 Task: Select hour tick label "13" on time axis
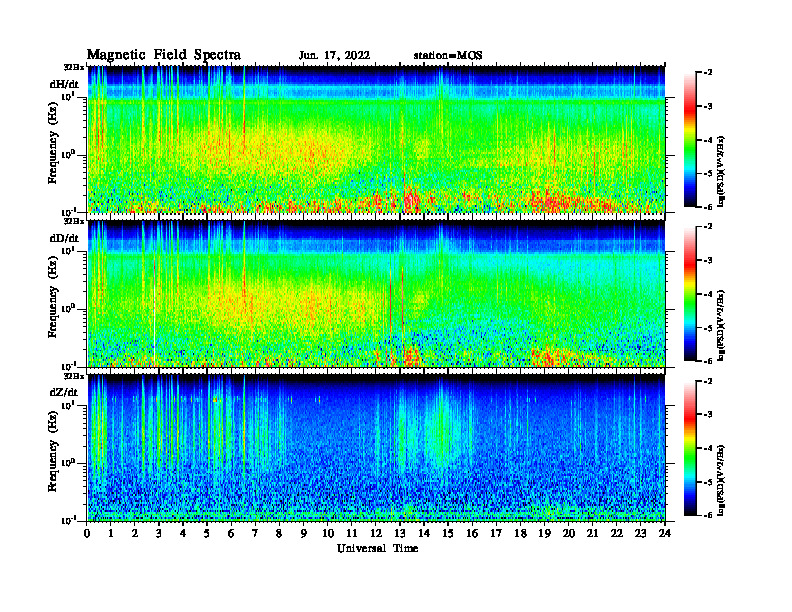point(400,533)
